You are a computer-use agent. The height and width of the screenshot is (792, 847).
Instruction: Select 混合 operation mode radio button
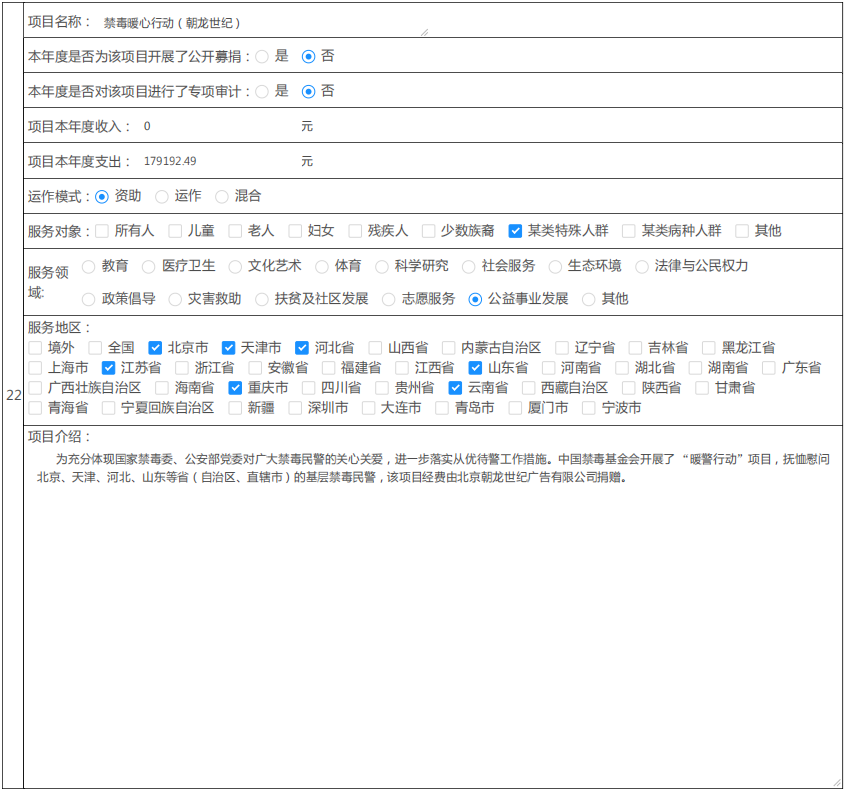coord(222,197)
